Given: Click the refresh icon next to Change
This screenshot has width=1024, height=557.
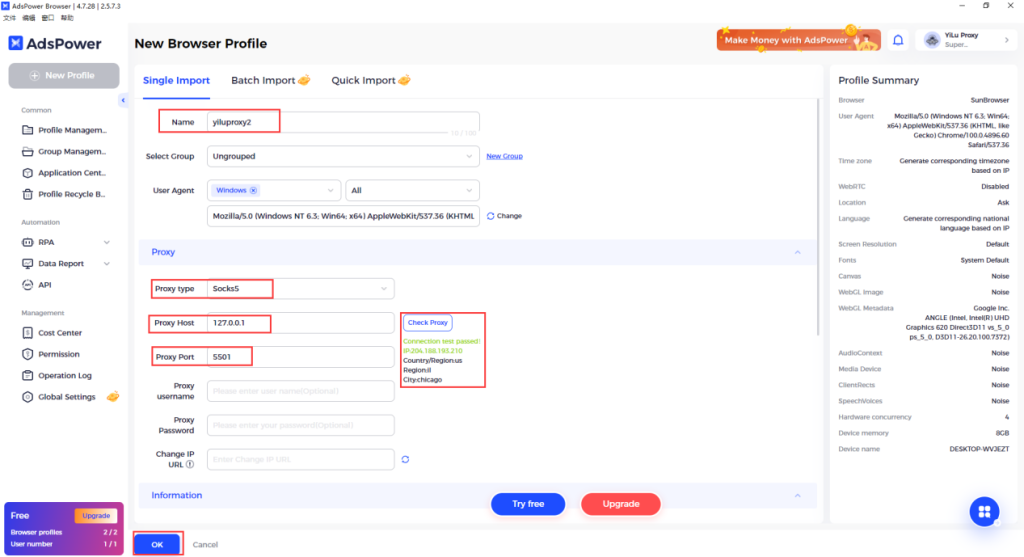Looking at the screenshot, I should (x=490, y=216).
